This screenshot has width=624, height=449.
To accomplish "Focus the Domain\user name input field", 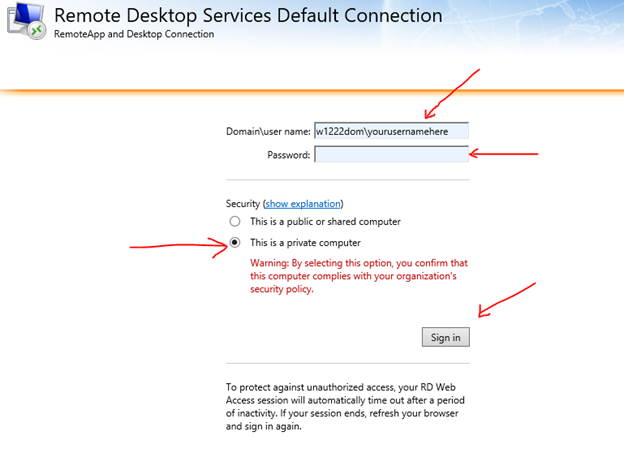I will click(391, 130).
